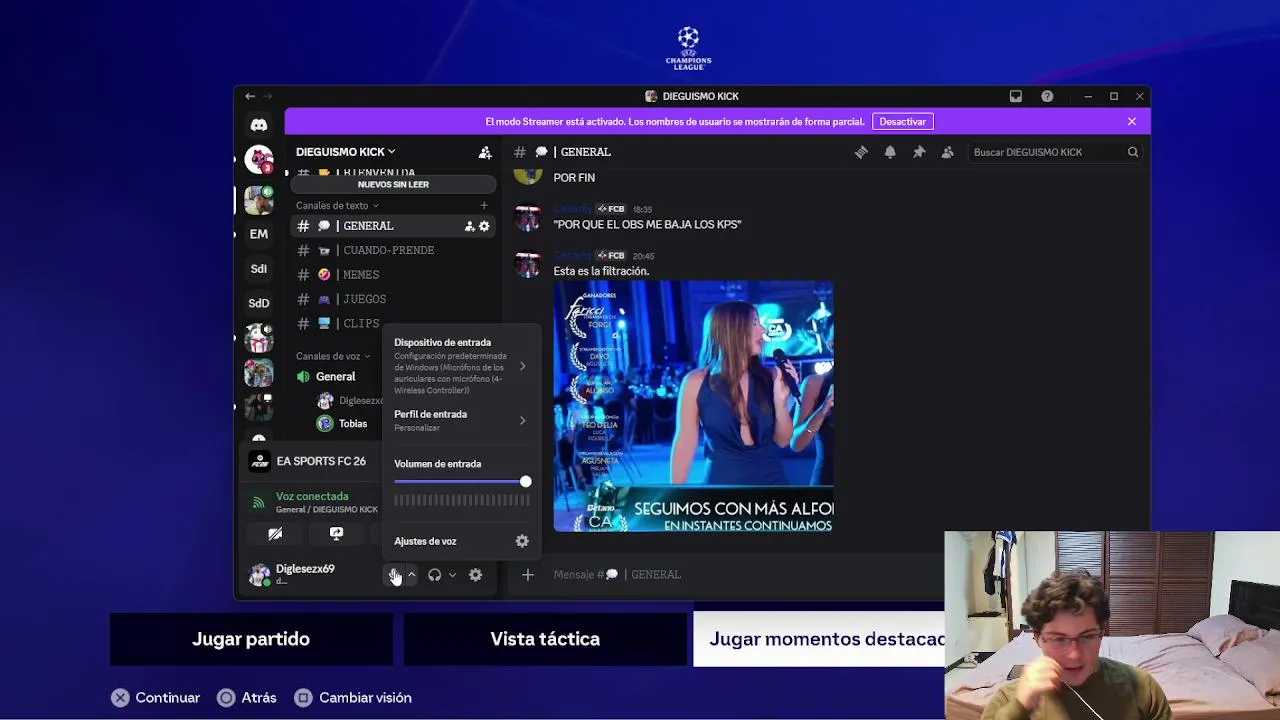The height and width of the screenshot is (720, 1280).
Task: Open the Discord help icon
Action: (1047, 96)
